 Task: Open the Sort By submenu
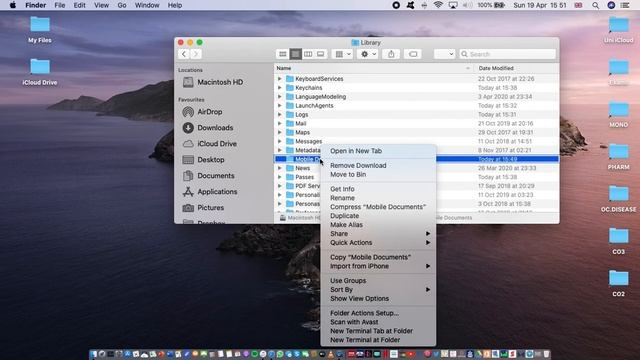point(378,290)
